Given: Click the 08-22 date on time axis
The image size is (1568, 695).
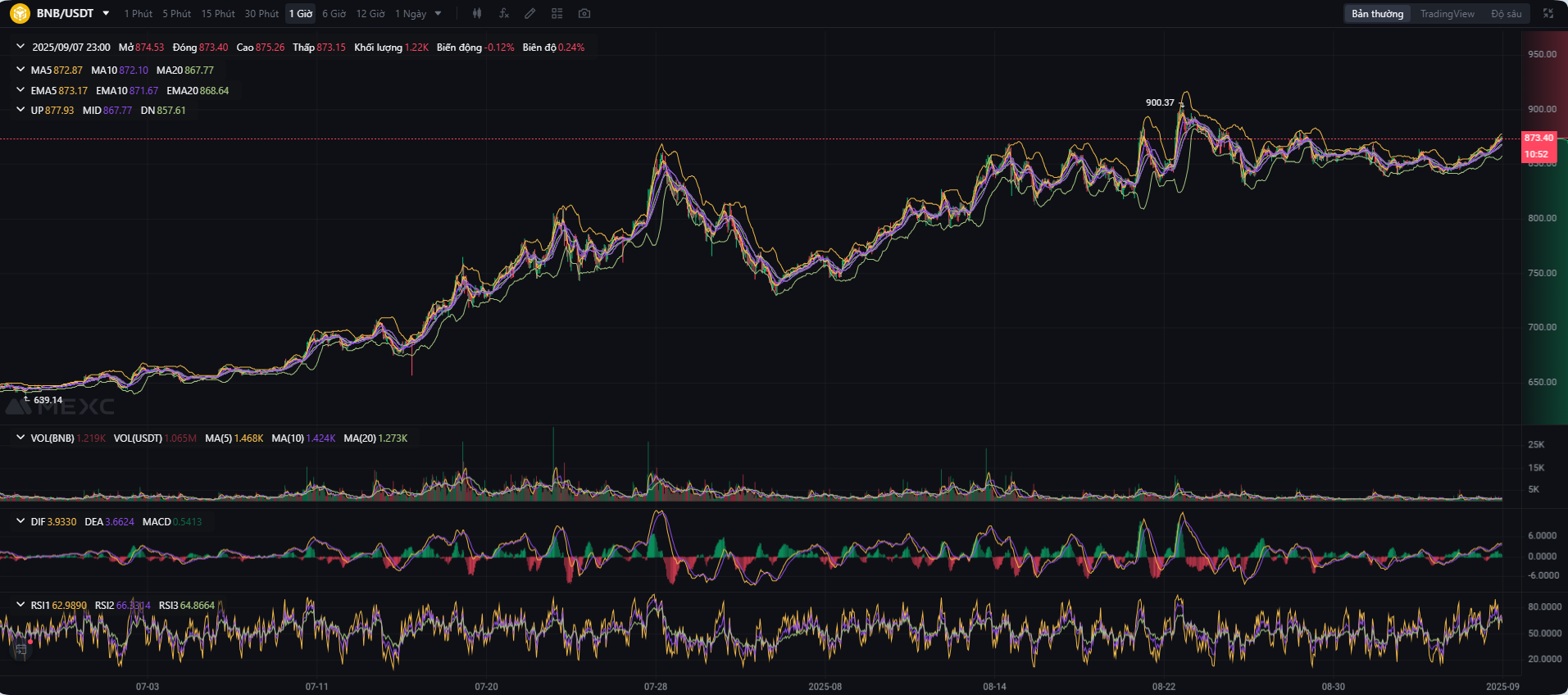Looking at the screenshot, I should coord(1164,686).
